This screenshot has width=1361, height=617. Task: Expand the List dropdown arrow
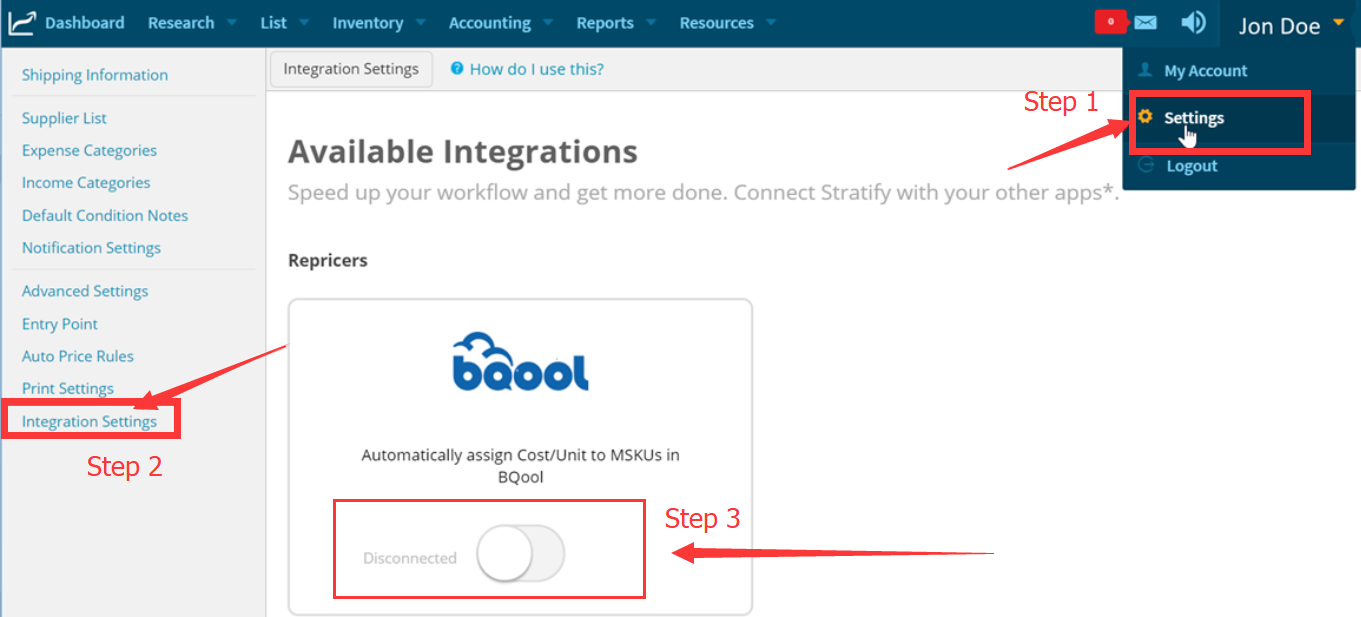[303, 23]
